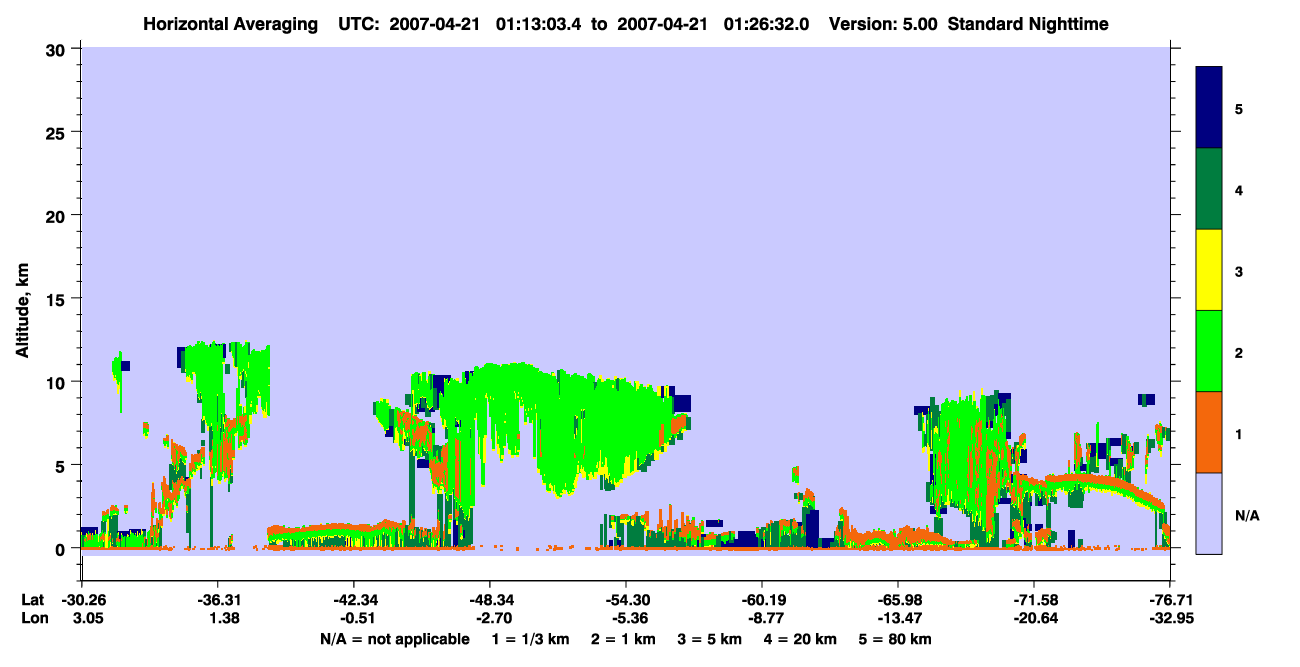Click the y-axis tick label 15
Screen dimensions: 1300x667
click(x=58, y=299)
